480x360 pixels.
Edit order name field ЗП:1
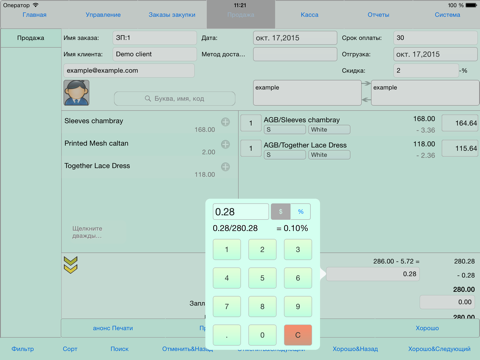tap(154, 38)
